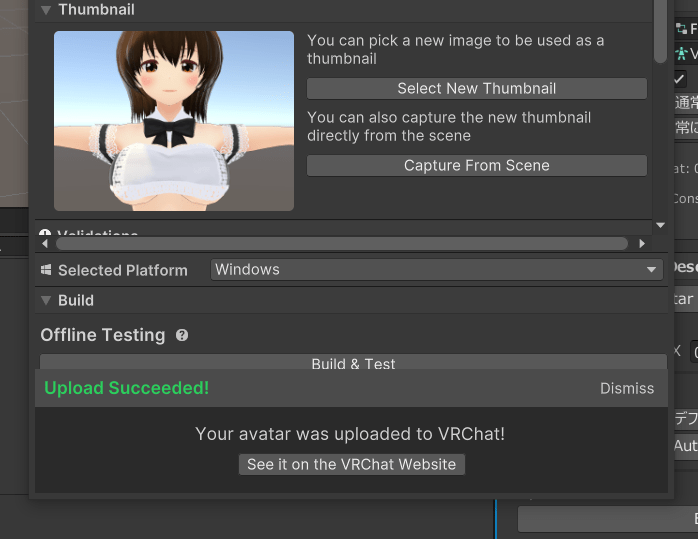
Task: Open See it on the VRChat Website
Action: click(351, 464)
